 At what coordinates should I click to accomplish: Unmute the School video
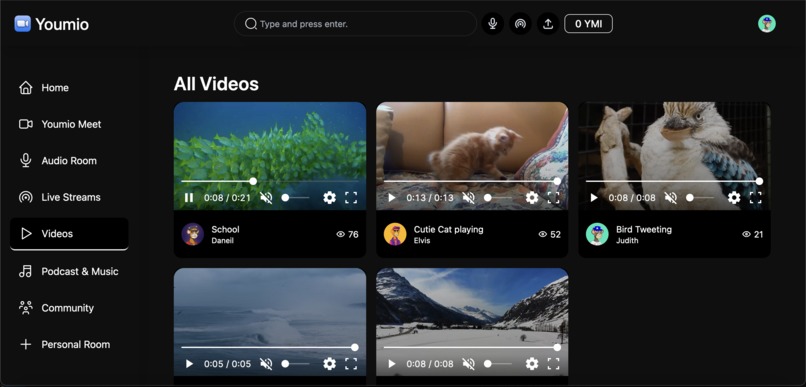(266, 198)
